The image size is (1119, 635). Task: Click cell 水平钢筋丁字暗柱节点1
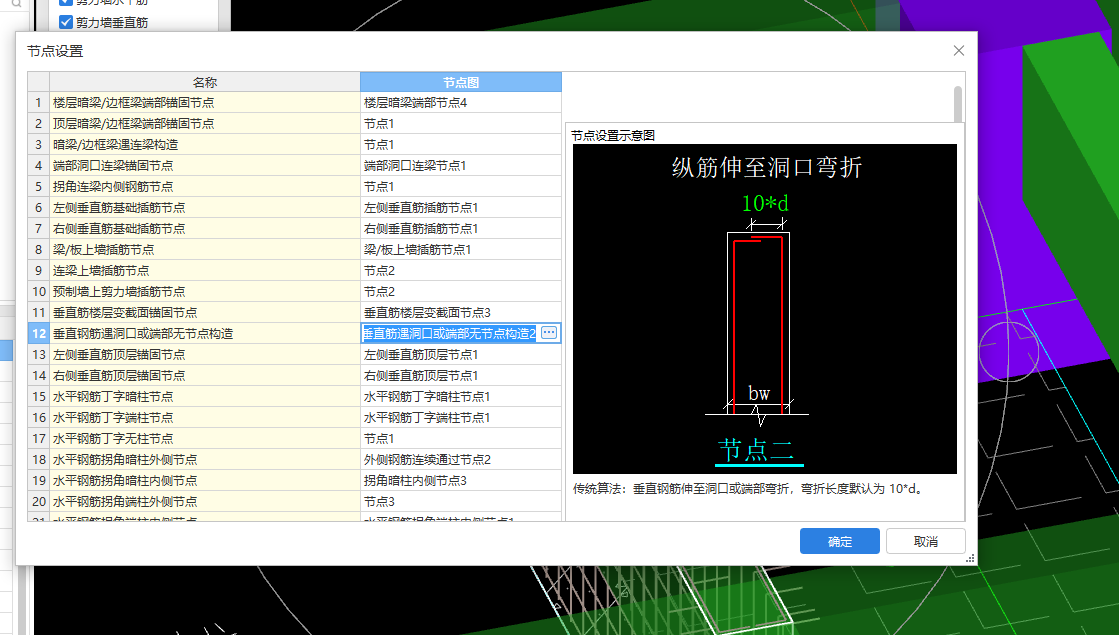461,397
